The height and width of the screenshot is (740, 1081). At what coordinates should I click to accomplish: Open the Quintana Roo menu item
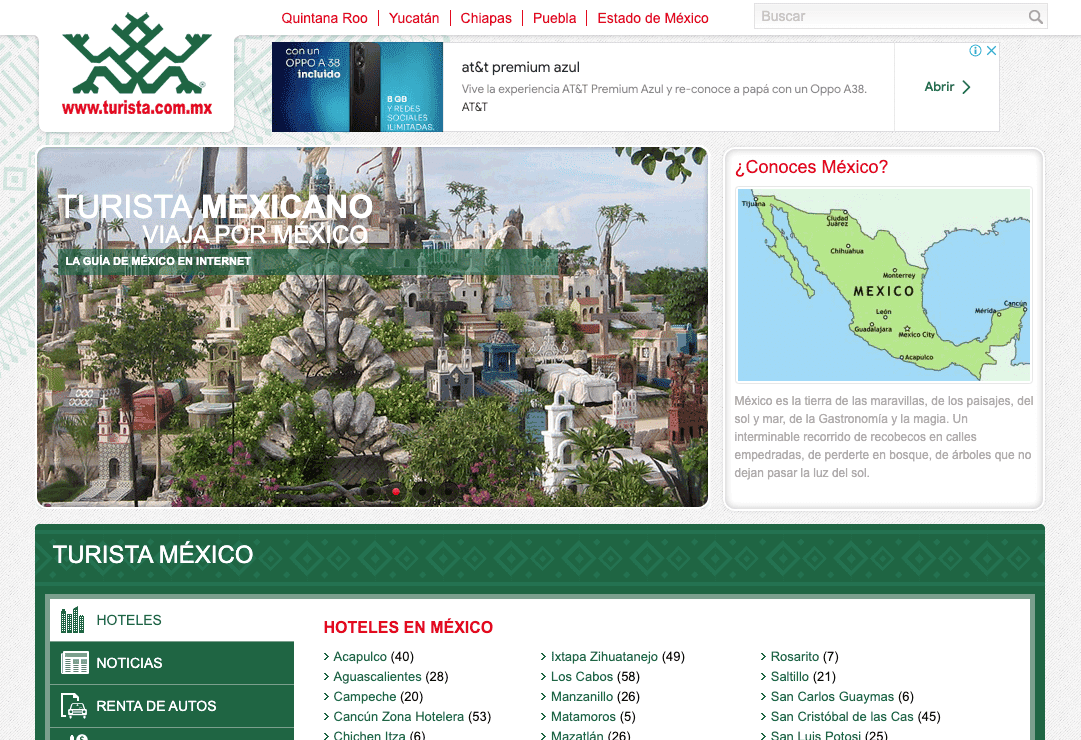(x=324, y=18)
